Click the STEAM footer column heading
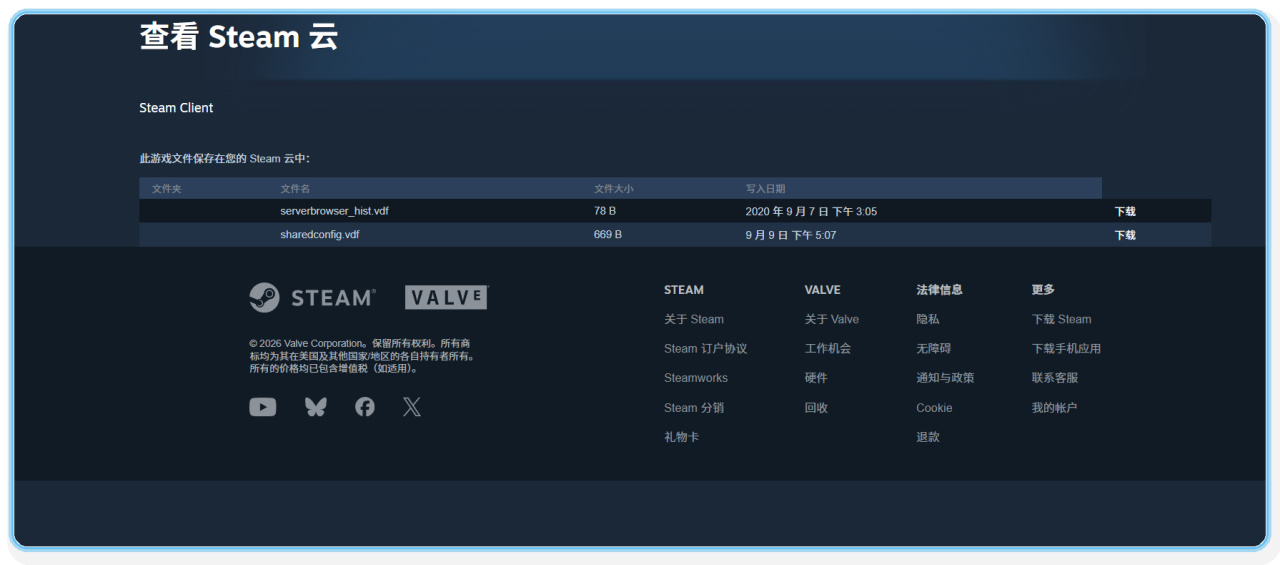Viewport: 1280px width, 565px height. pos(684,290)
